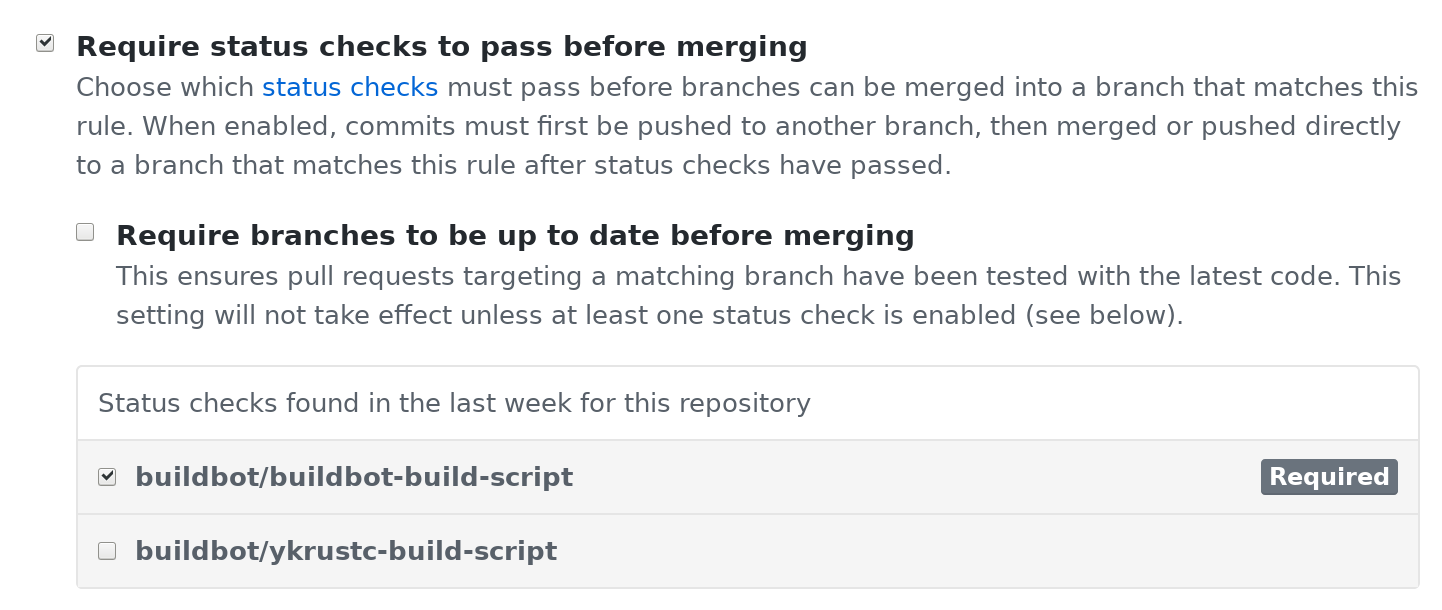The image size is (1442, 610).
Task: Click the Require branches to be up to date label
Action: point(515,236)
